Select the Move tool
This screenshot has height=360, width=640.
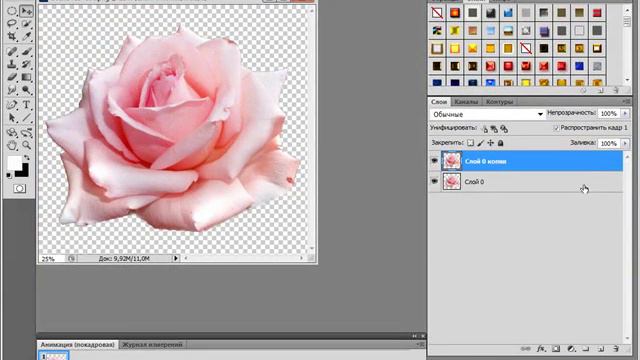(27, 11)
